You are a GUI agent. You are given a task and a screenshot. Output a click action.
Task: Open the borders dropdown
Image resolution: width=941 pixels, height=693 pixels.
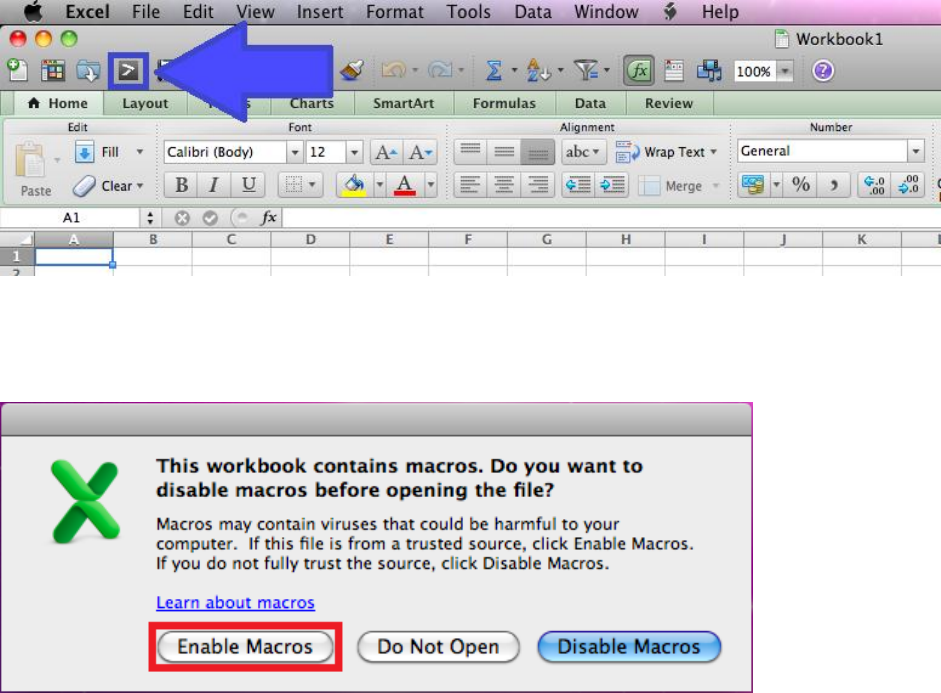coord(301,185)
